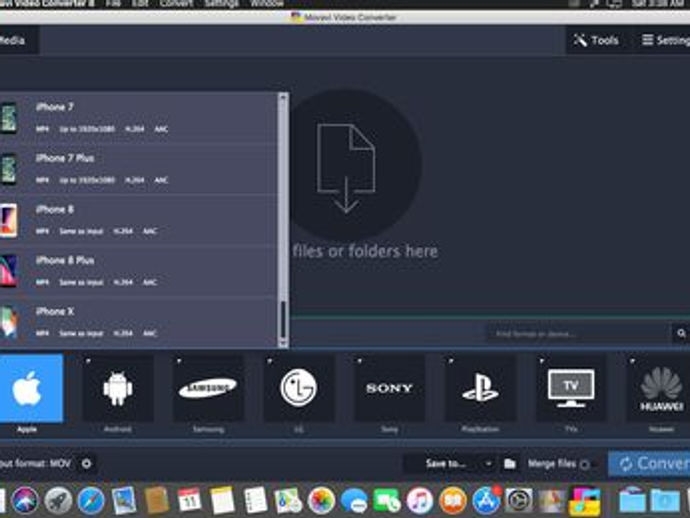Click the preset list scroll-up arrow
The height and width of the screenshot is (518, 690).
(x=283, y=97)
